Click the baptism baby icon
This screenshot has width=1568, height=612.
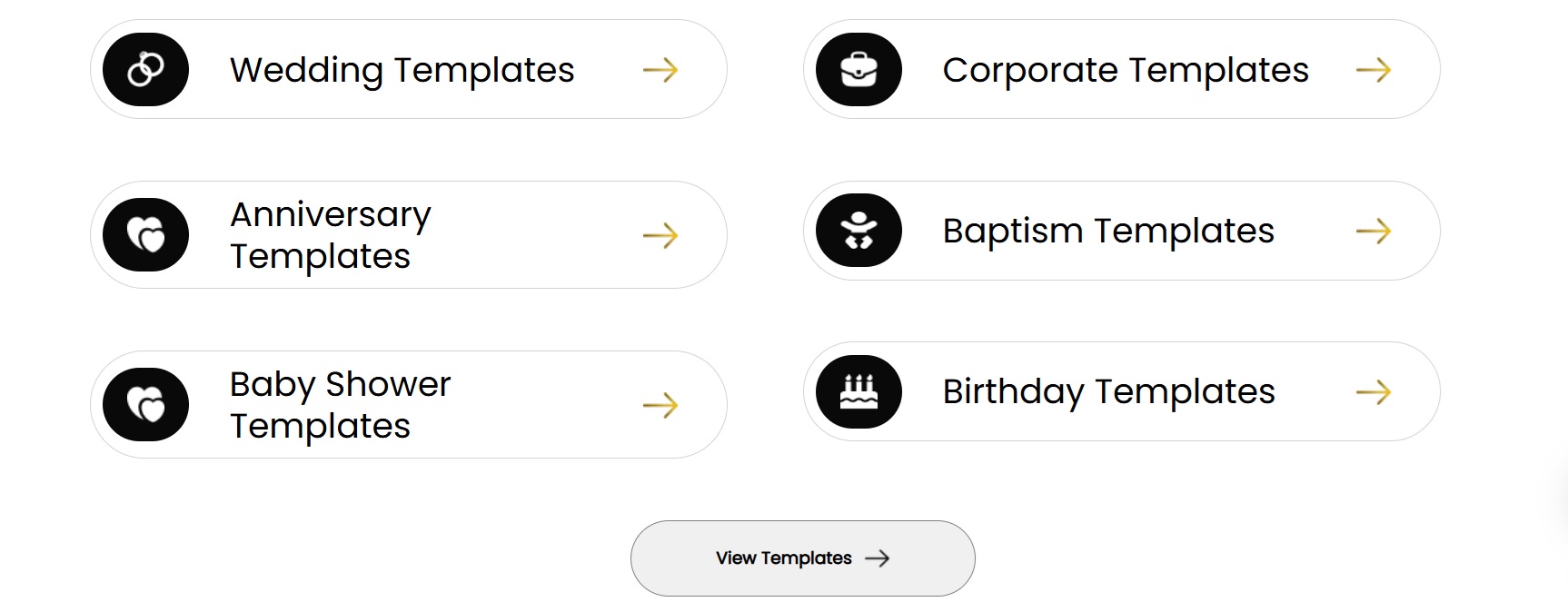click(x=858, y=231)
